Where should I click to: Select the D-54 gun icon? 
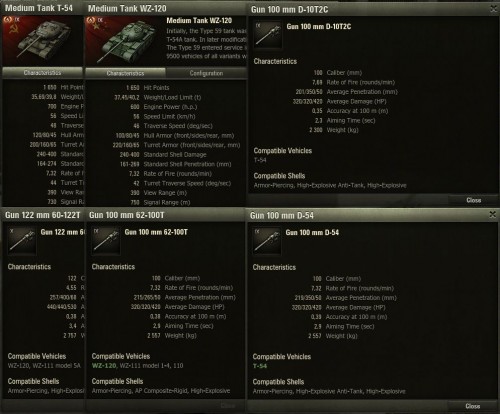[x=267, y=241]
